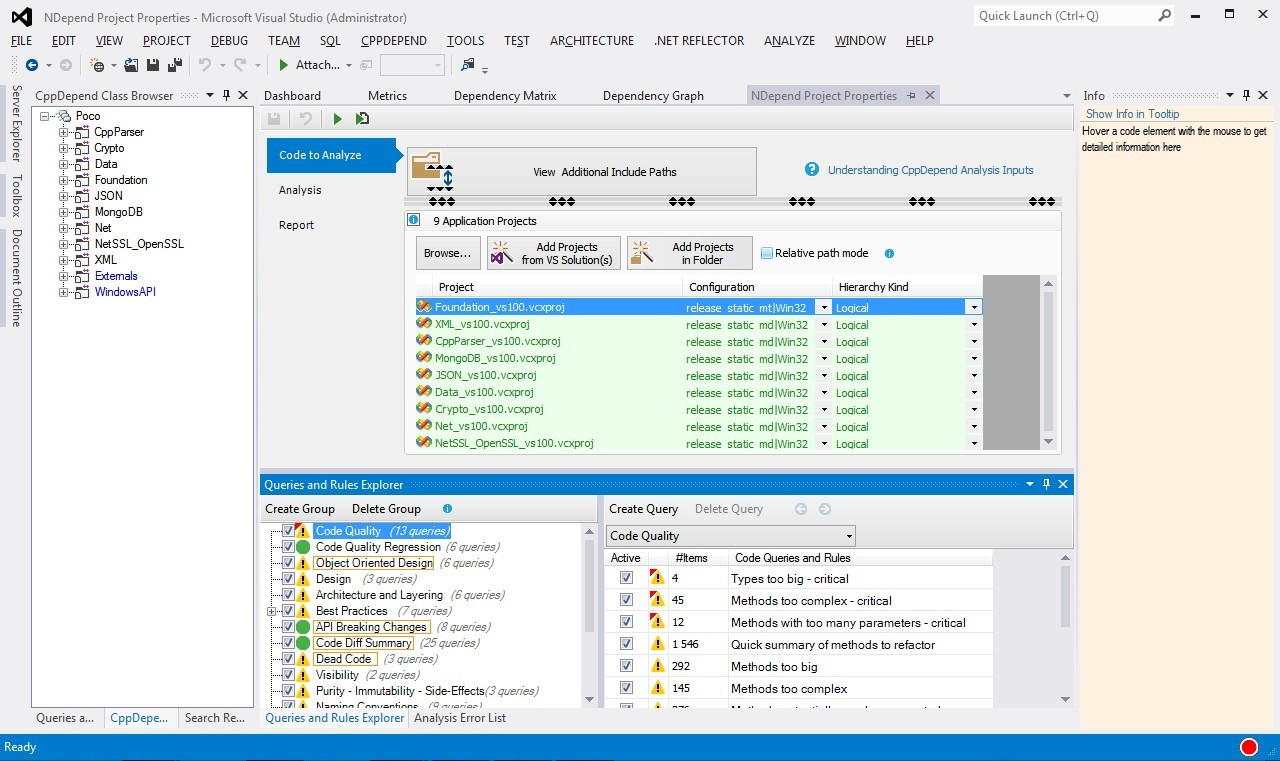Open Understanding CppDepend Analysis Inputs link
Image resolution: width=1280 pixels, height=761 pixels.
[930, 170]
